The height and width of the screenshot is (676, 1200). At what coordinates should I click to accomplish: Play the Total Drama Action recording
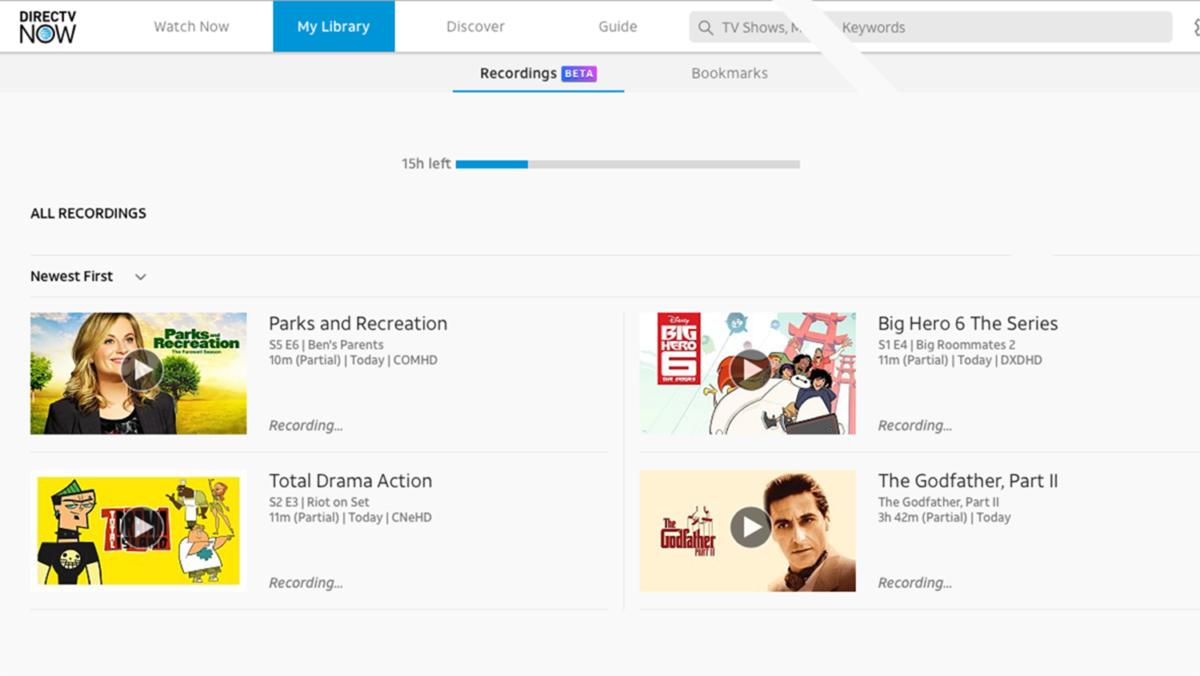coord(142,527)
